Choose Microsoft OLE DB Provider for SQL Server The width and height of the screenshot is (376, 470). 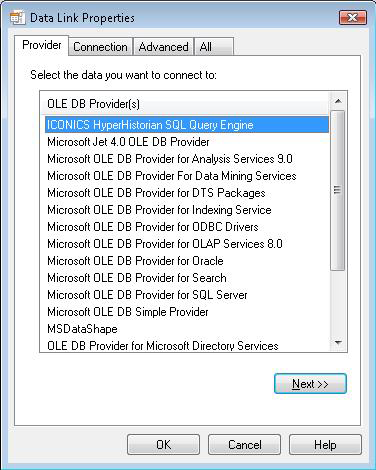coord(187,295)
